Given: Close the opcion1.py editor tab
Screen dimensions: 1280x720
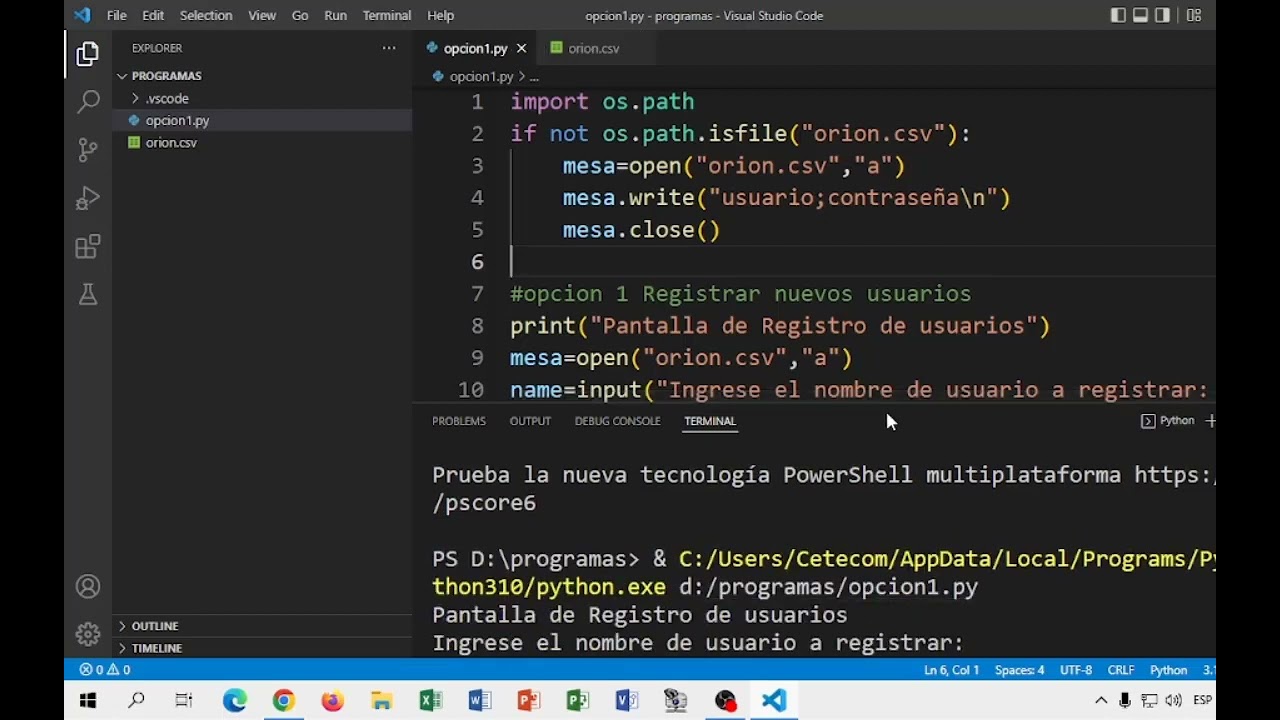Looking at the screenshot, I should [x=521, y=48].
